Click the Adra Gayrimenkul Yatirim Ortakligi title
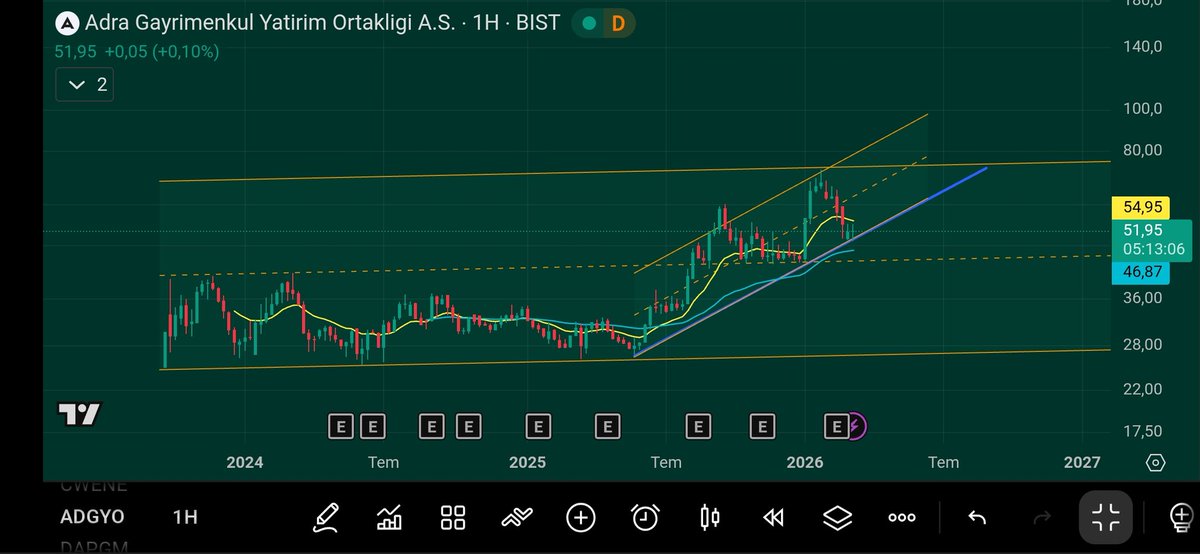 [x=271, y=23]
